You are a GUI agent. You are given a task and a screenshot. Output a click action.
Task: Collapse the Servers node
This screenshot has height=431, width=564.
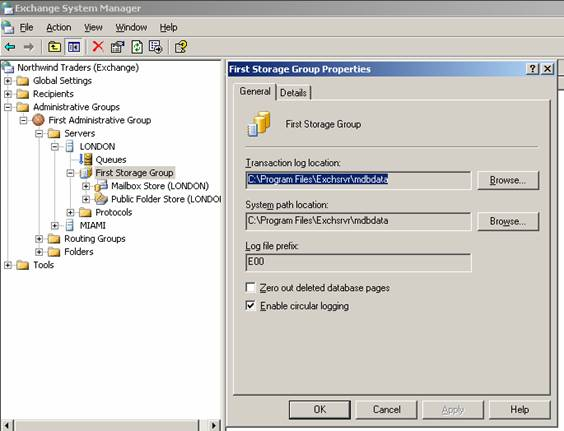pyautogui.click(x=39, y=133)
